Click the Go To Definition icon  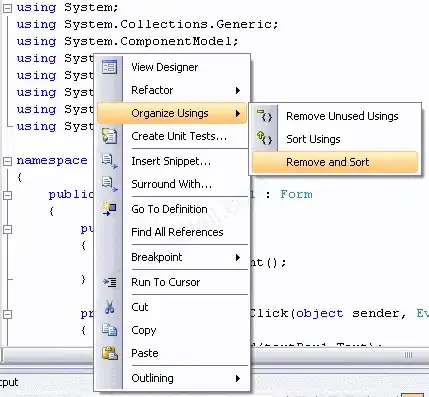[109, 209]
